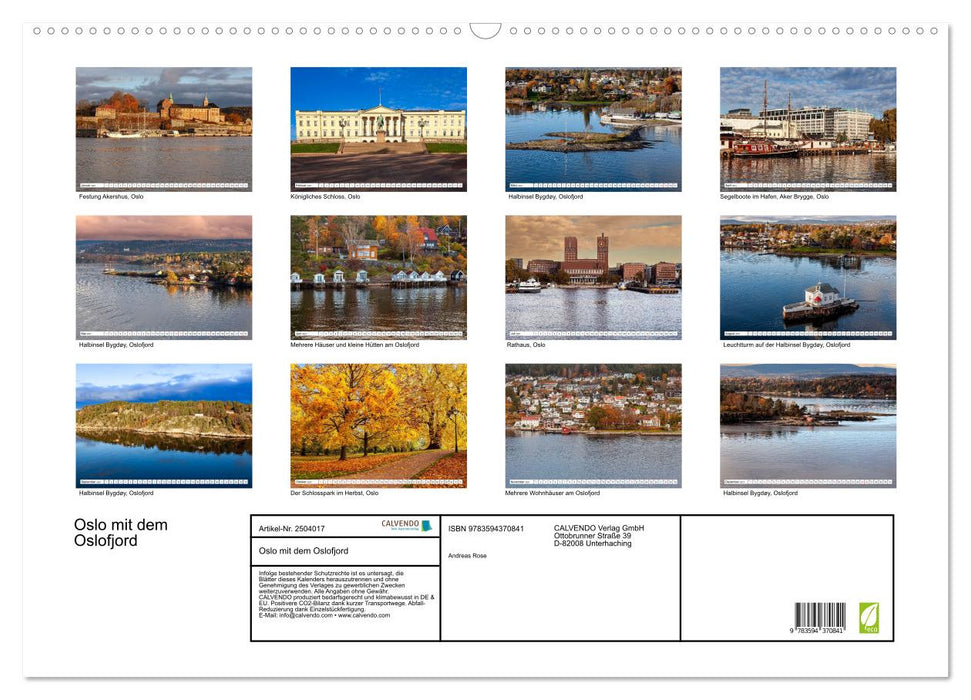Click the address line 'Ottobrunner Straße 39'
Image resolution: width=971 pixels, height=700 pixels.
click(x=593, y=536)
